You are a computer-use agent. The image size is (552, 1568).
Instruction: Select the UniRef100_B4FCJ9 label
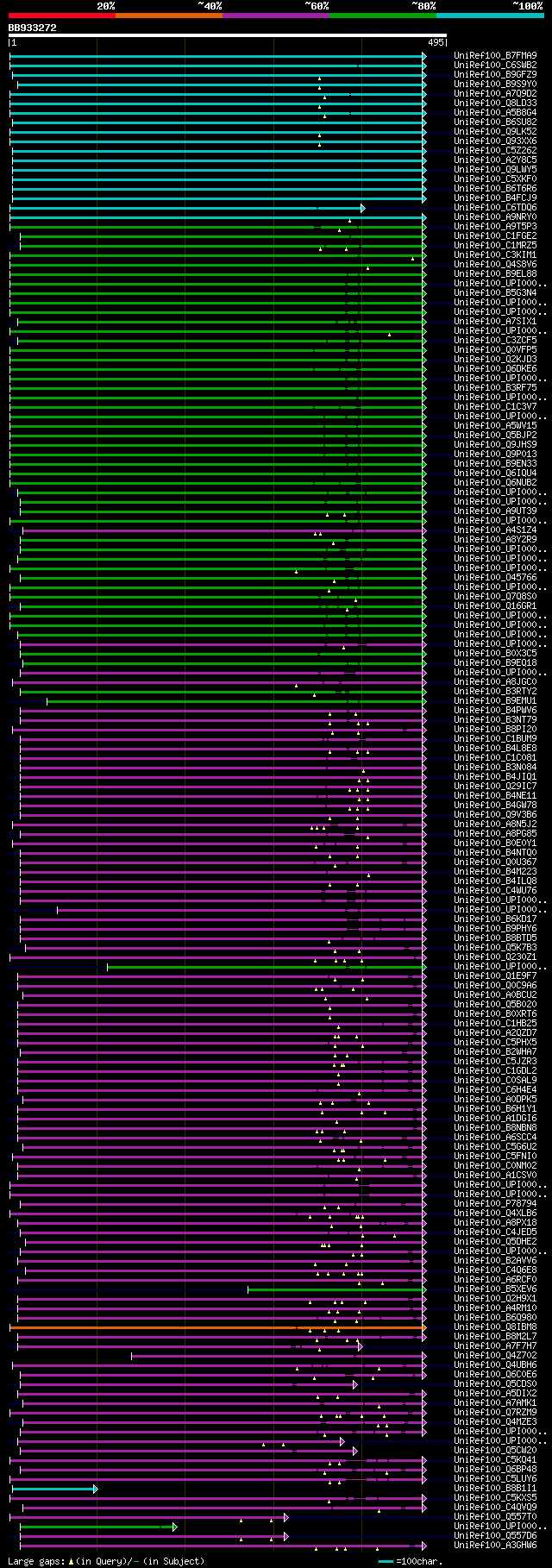click(495, 198)
